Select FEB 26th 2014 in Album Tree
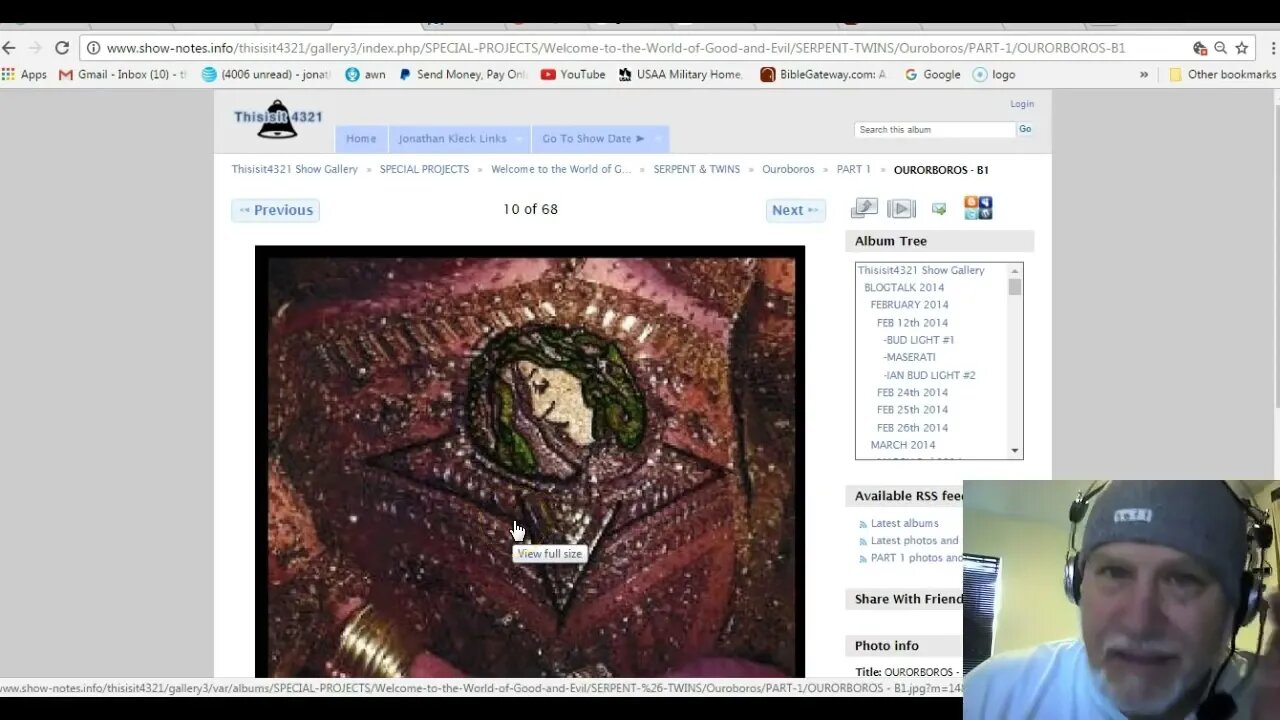 (x=912, y=428)
